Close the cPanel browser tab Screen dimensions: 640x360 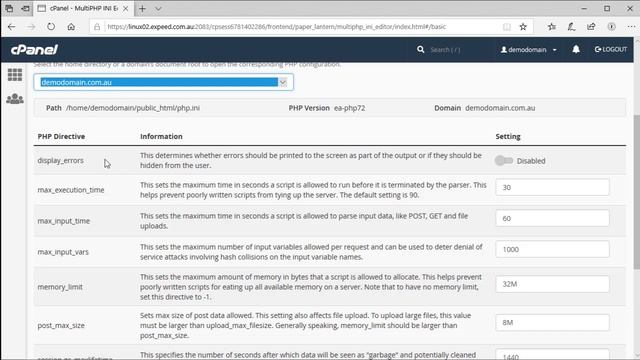tap(126, 9)
